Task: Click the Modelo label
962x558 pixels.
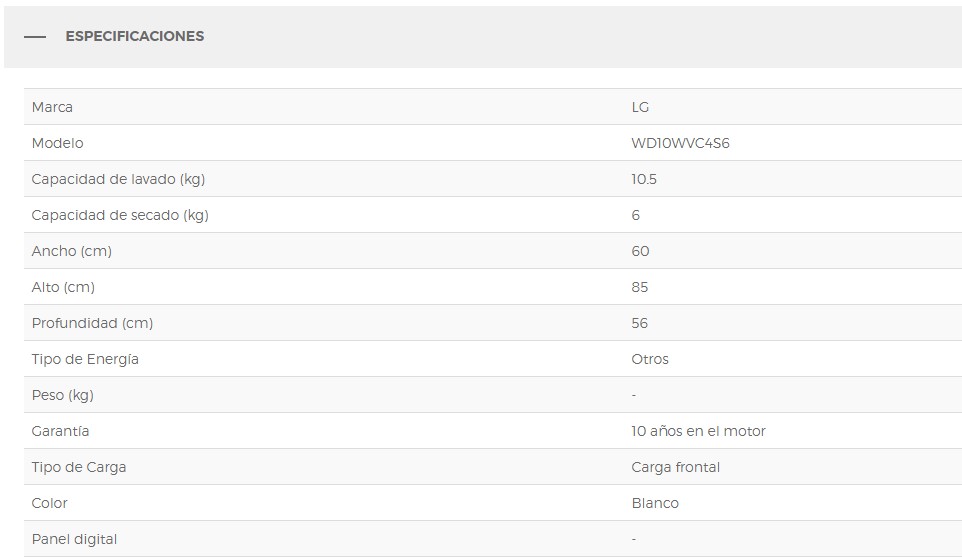Action: click(58, 143)
